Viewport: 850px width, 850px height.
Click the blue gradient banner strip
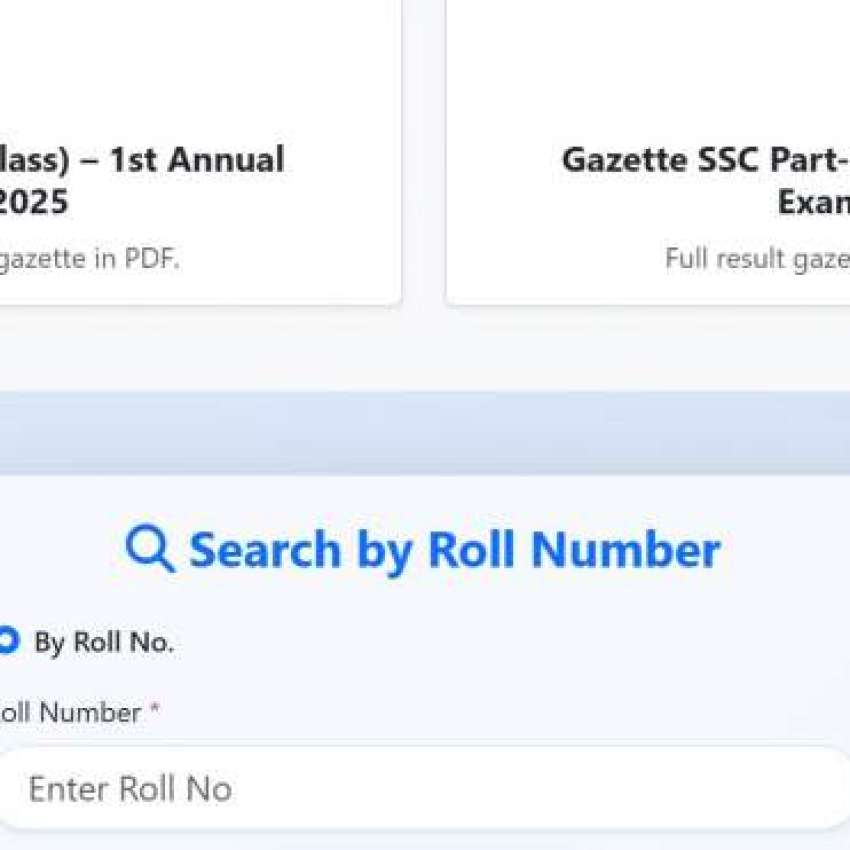tap(425, 432)
